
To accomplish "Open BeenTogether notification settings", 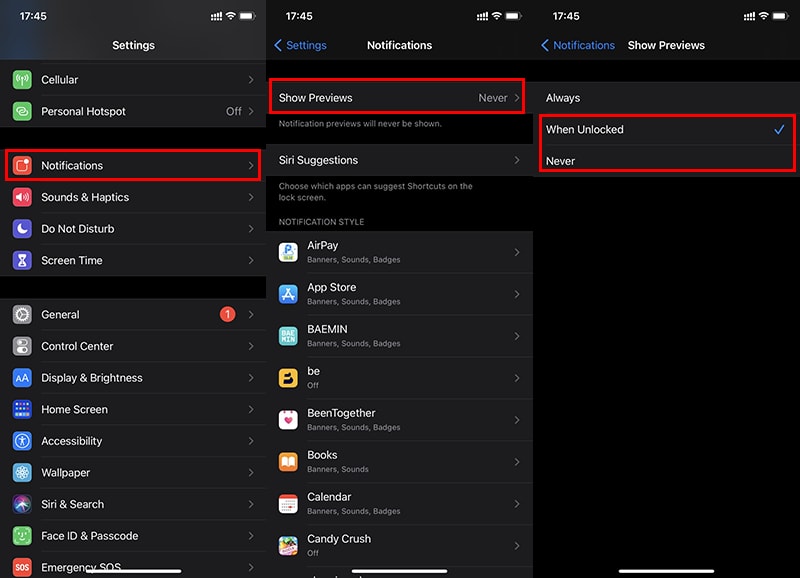I will pyautogui.click(x=399, y=420).
